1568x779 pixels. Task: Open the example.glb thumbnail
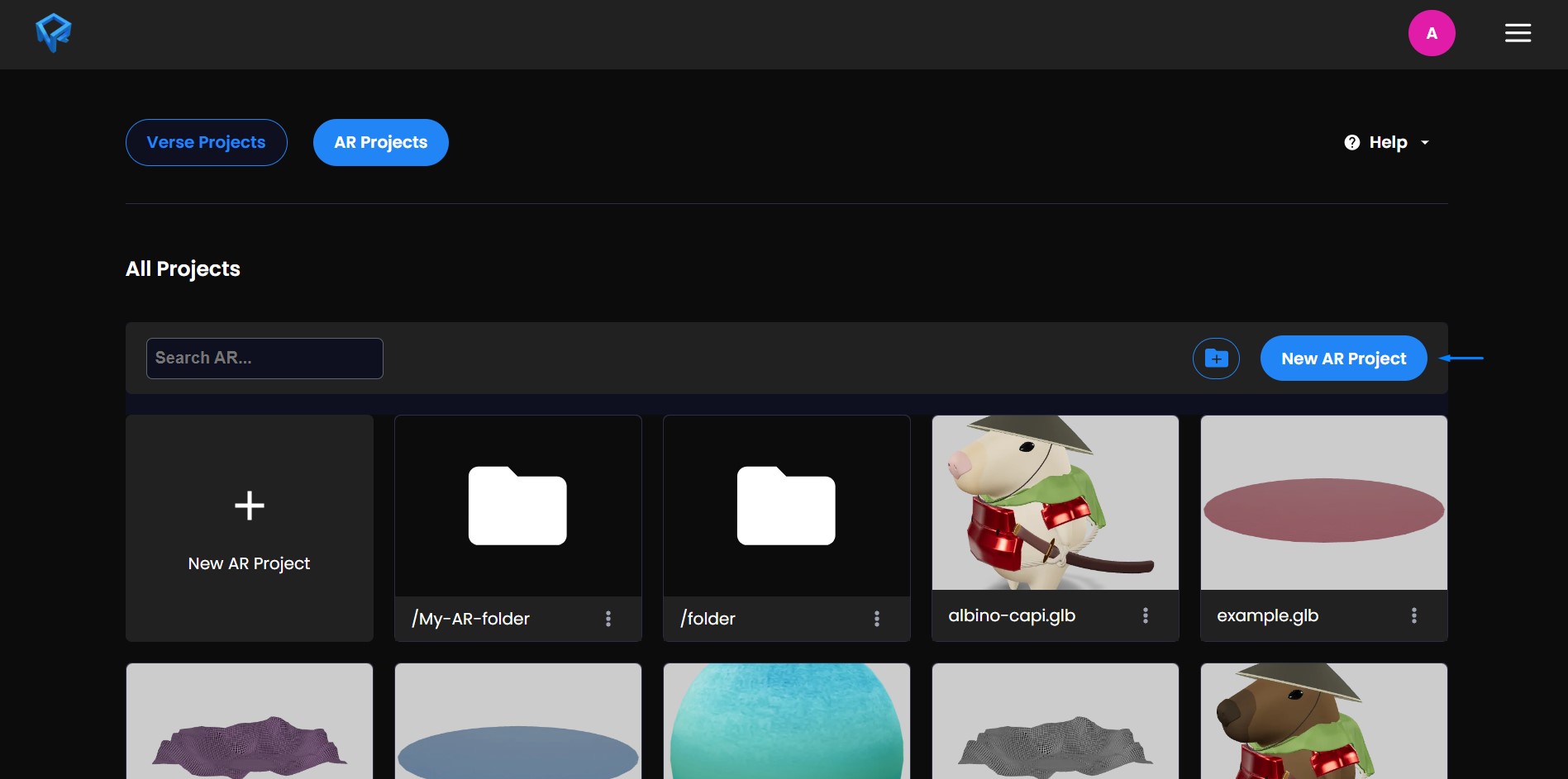pyautogui.click(x=1324, y=502)
